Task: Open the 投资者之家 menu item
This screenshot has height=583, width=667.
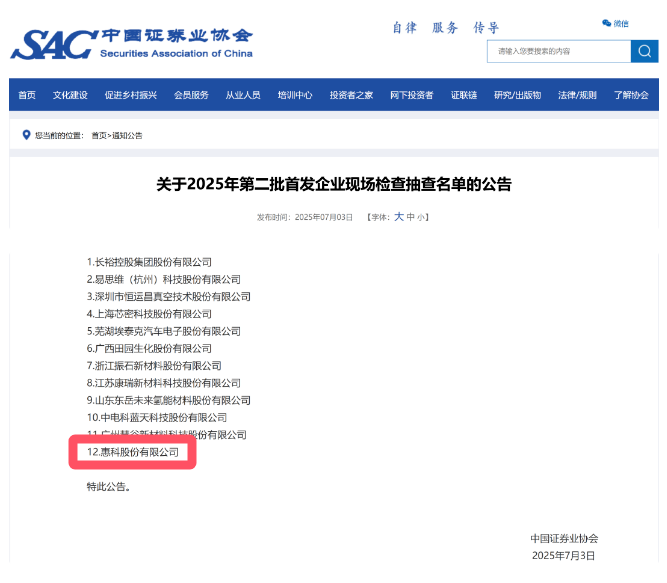Action: click(351, 95)
